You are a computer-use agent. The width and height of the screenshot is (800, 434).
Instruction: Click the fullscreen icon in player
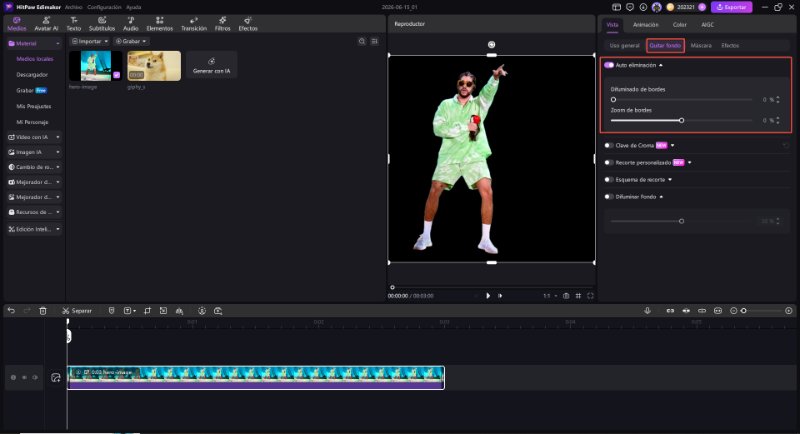pos(590,296)
